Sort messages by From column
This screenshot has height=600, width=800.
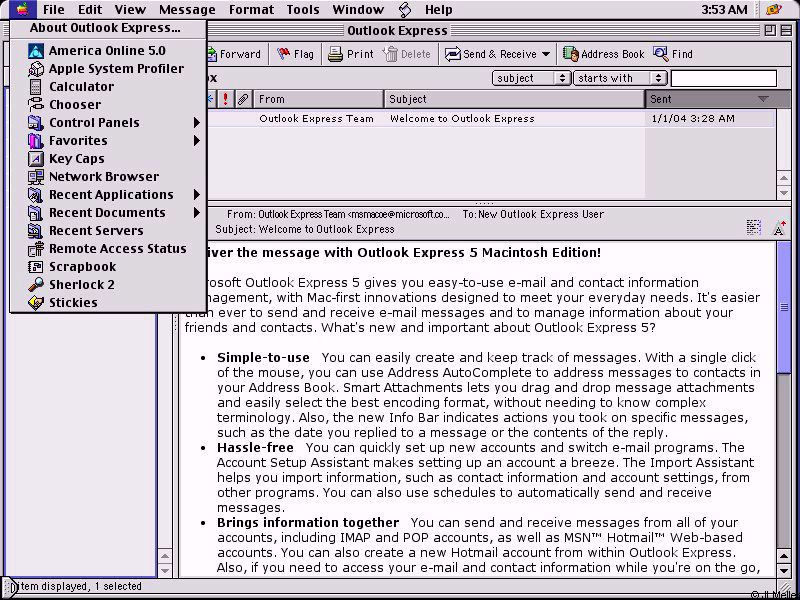pyautogui.click(x=318, y=99)
